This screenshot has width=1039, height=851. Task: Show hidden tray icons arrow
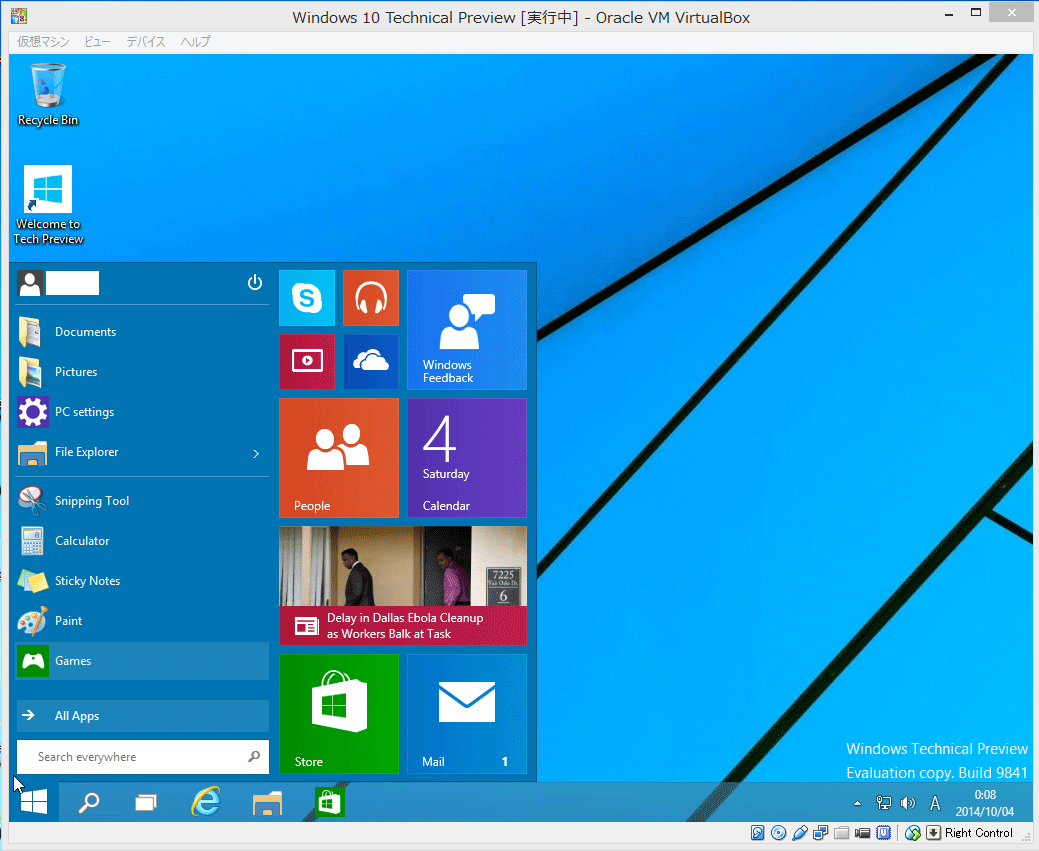(x=857, y=803)
